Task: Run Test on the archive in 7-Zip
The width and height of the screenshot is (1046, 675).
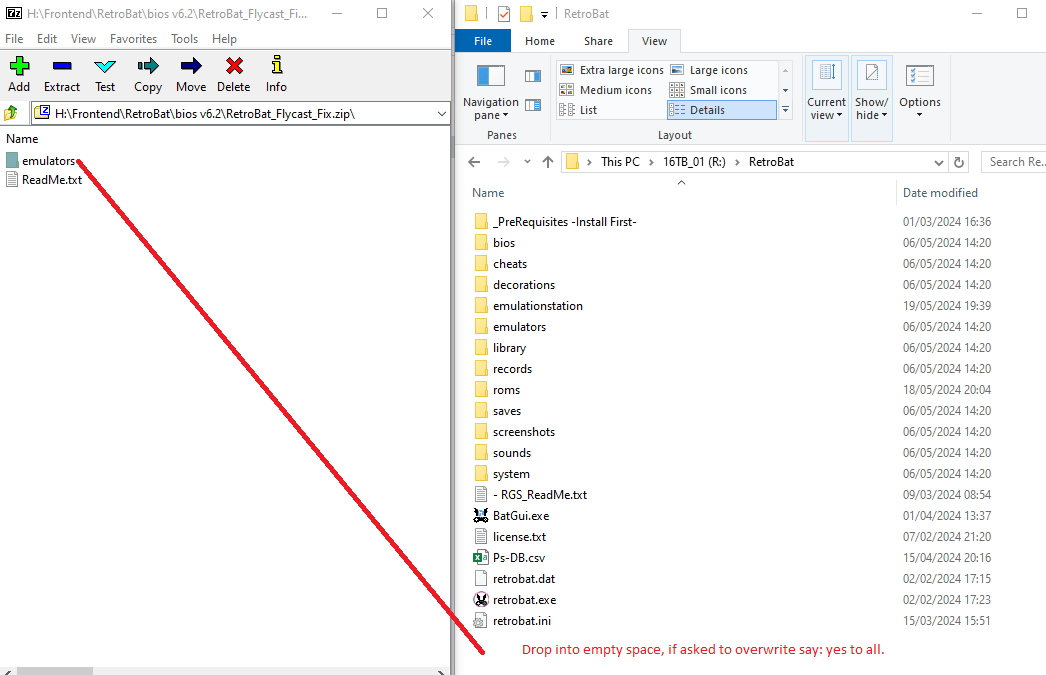Action: tap(105, 74)
